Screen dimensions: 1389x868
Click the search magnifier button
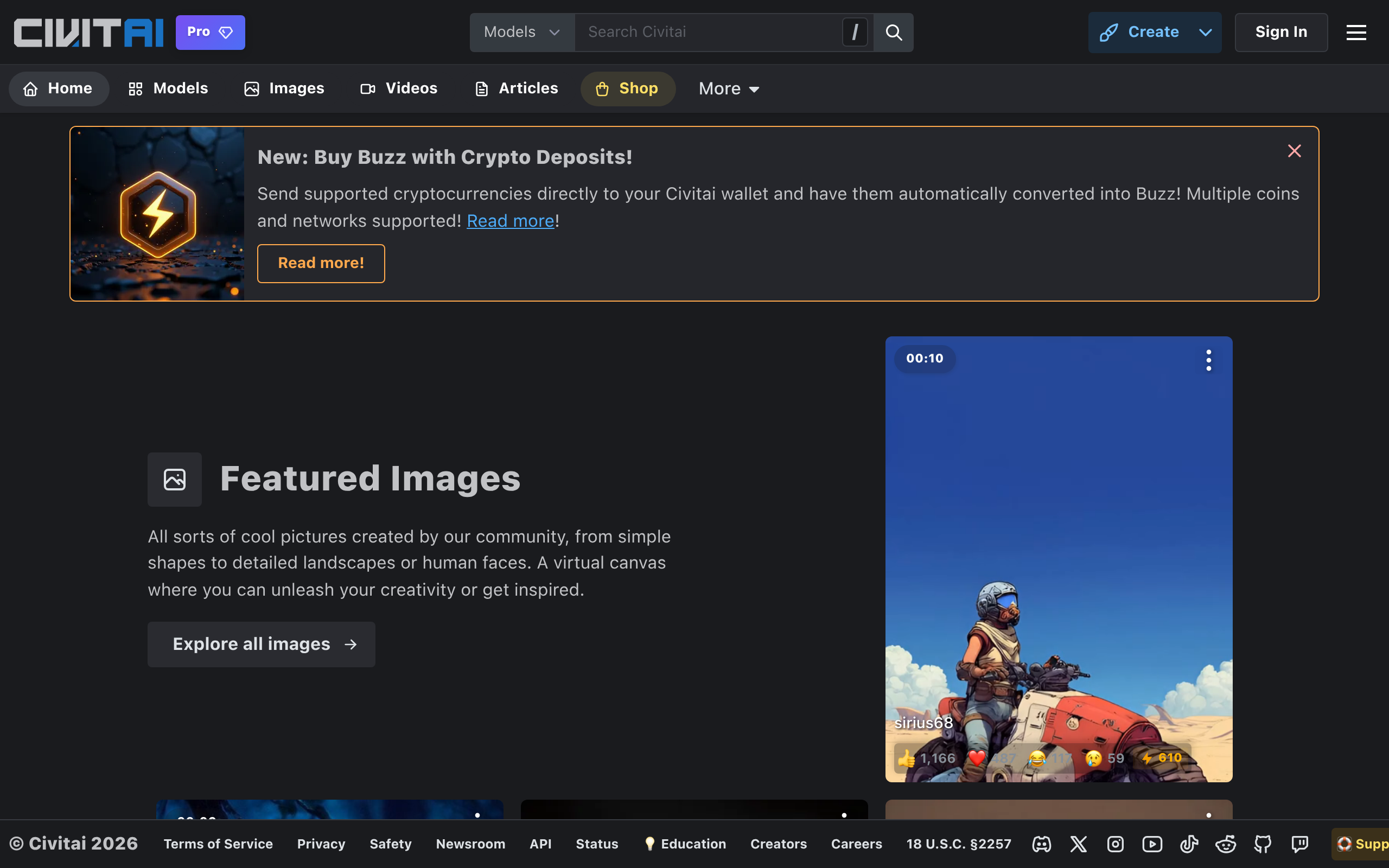pyautogui.click(x=893, y=32)
